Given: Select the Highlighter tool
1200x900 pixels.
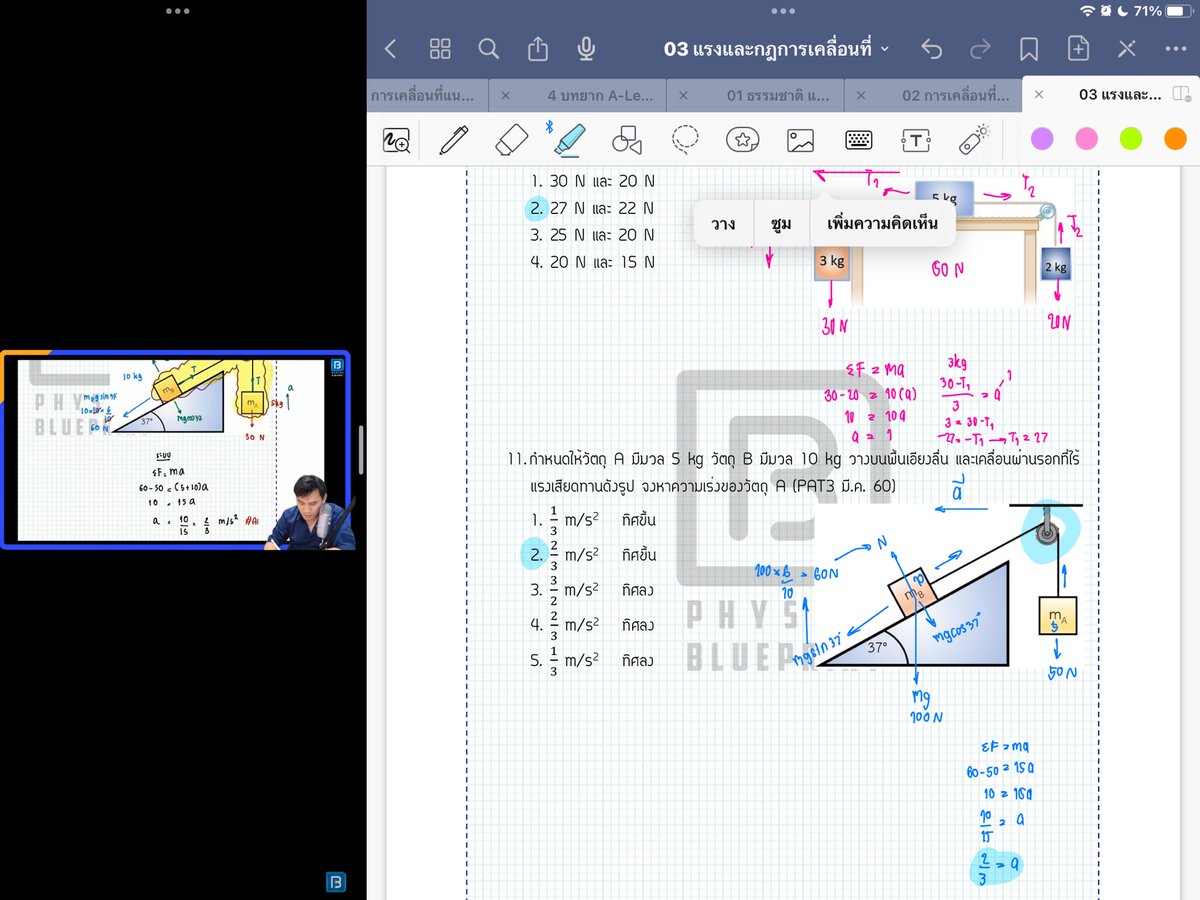Looking at the screenshot, I should tap(569, 140).
